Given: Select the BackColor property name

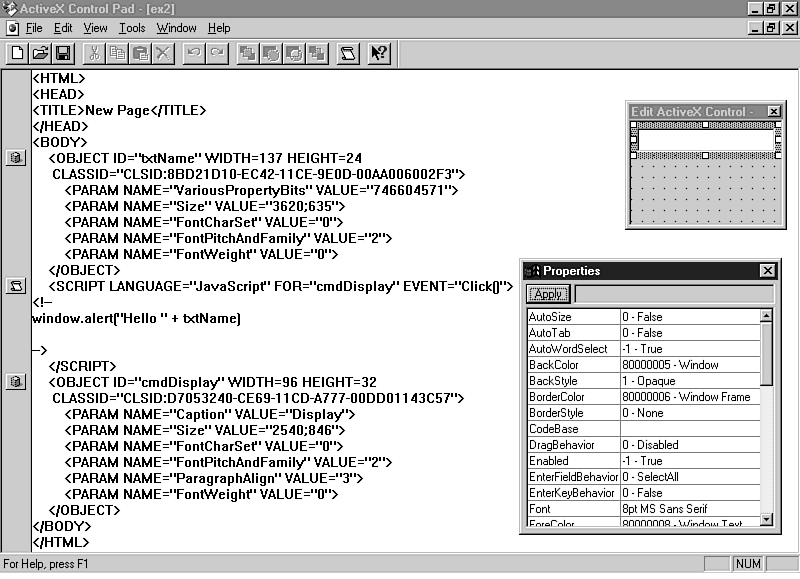Looking at the screenshot, I should [554, 365].
